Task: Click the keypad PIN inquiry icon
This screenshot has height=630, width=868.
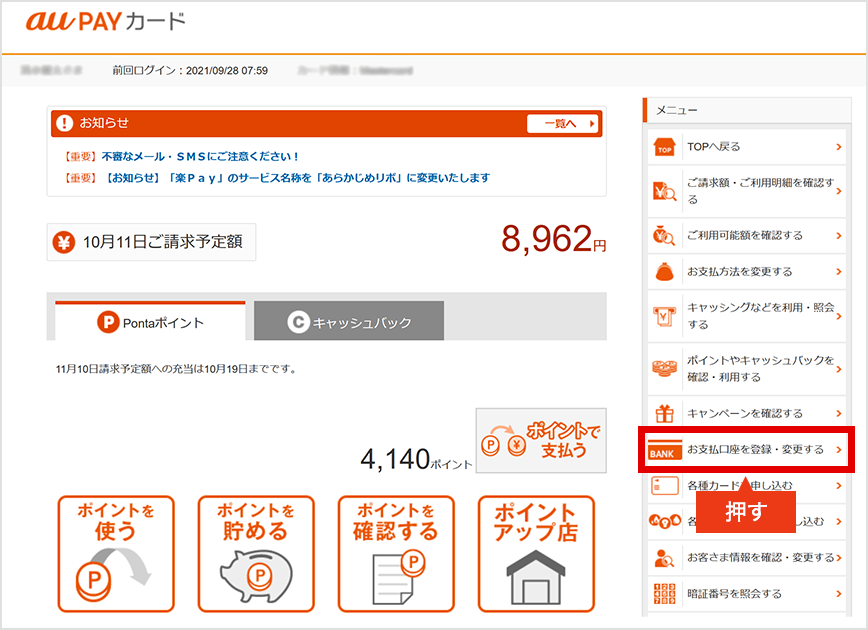Action: [664, 593]
